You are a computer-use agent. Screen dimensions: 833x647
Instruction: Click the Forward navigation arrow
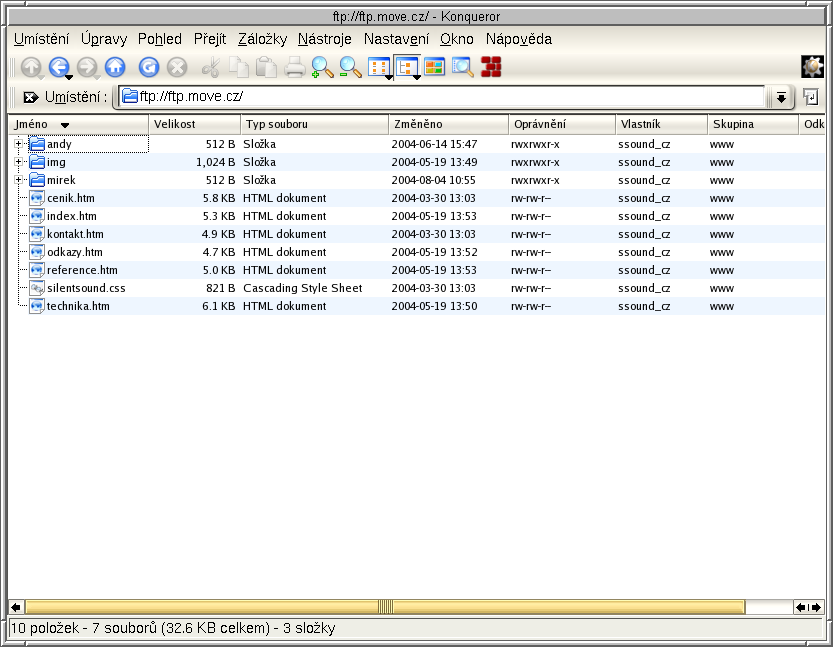(87, 67)
